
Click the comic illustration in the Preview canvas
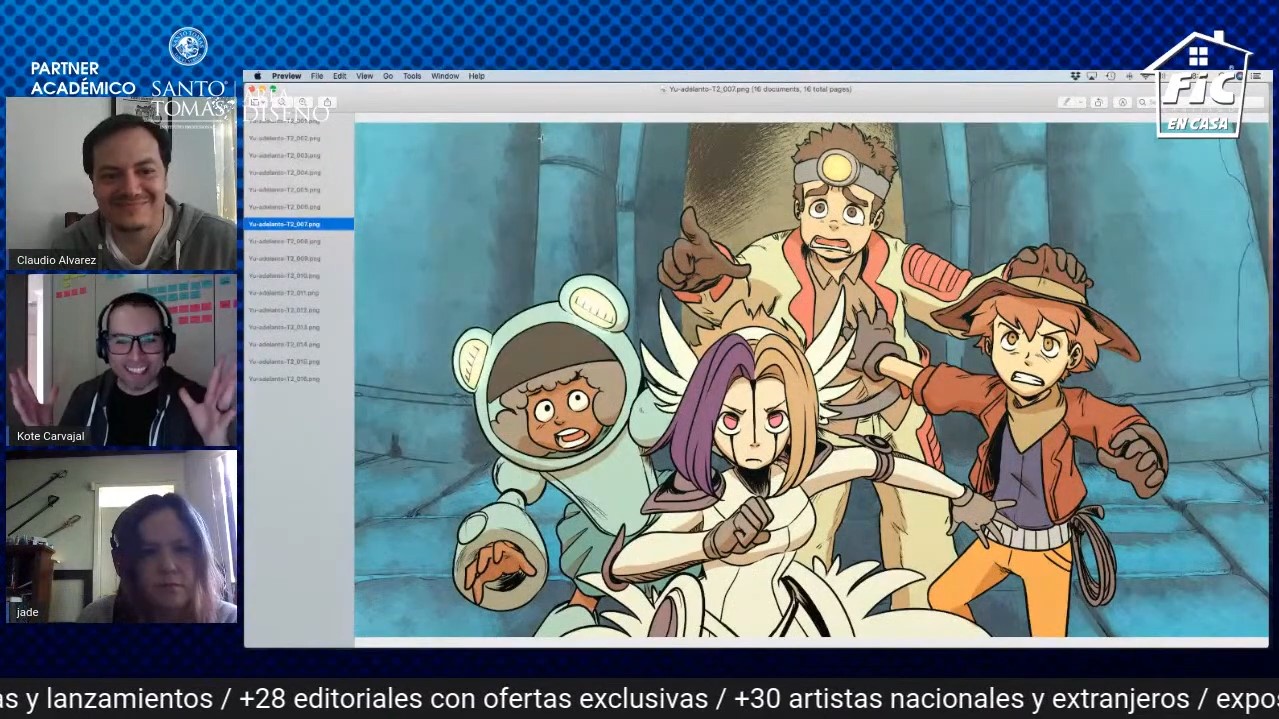tap(811, 379)
